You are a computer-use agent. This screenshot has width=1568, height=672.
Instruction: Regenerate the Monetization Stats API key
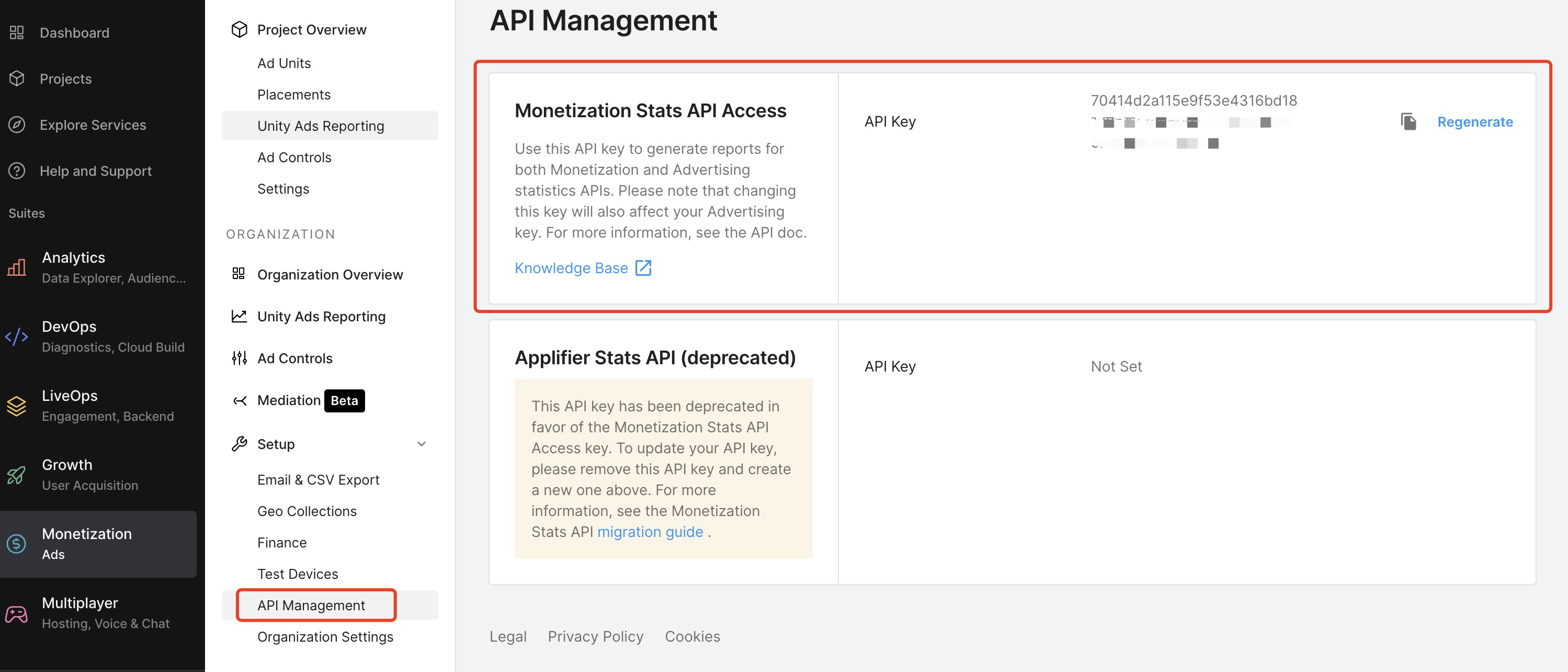tap(1475, 121)
